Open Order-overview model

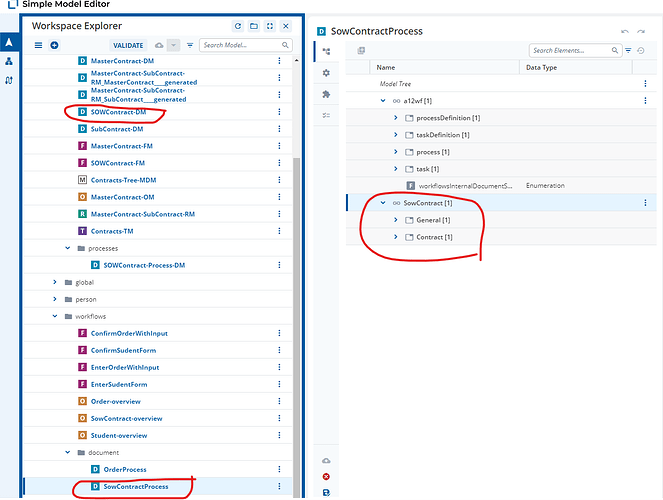(116, 402)
